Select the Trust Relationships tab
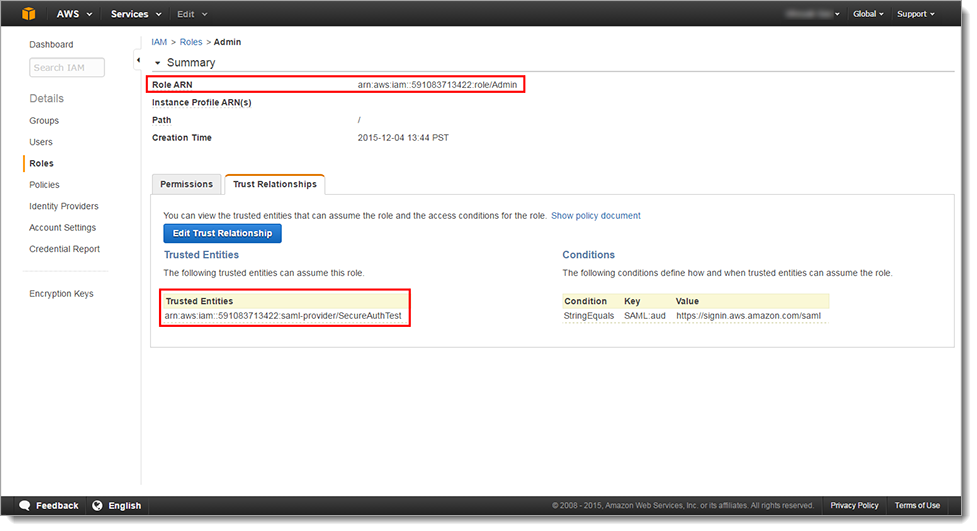The width and height of the screenshot is (977, 531). pos(274,184)
